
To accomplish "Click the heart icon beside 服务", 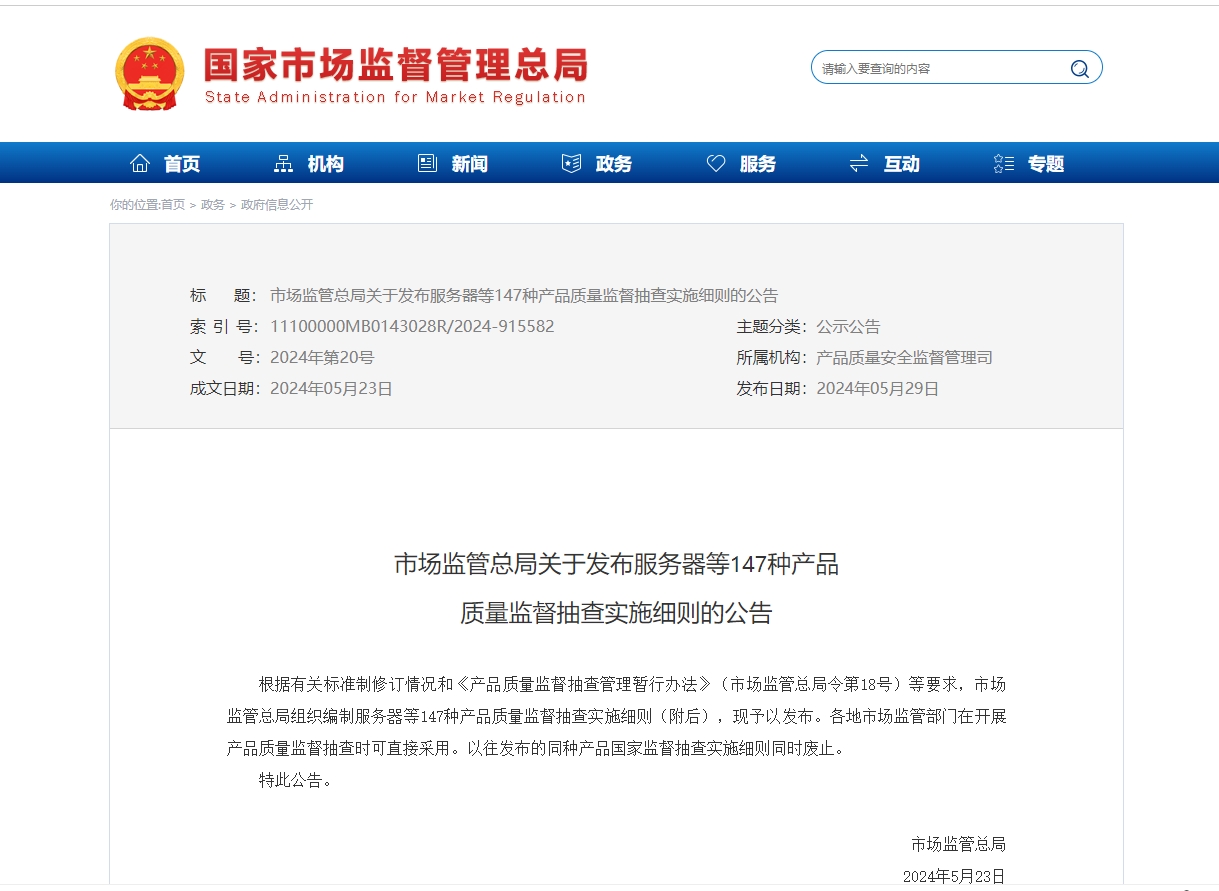I will pyautogui.click(x=715, y=163).
